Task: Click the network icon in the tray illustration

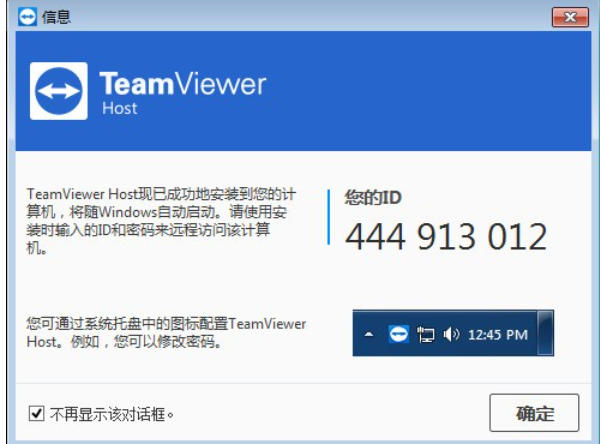Action: (425, 335)
